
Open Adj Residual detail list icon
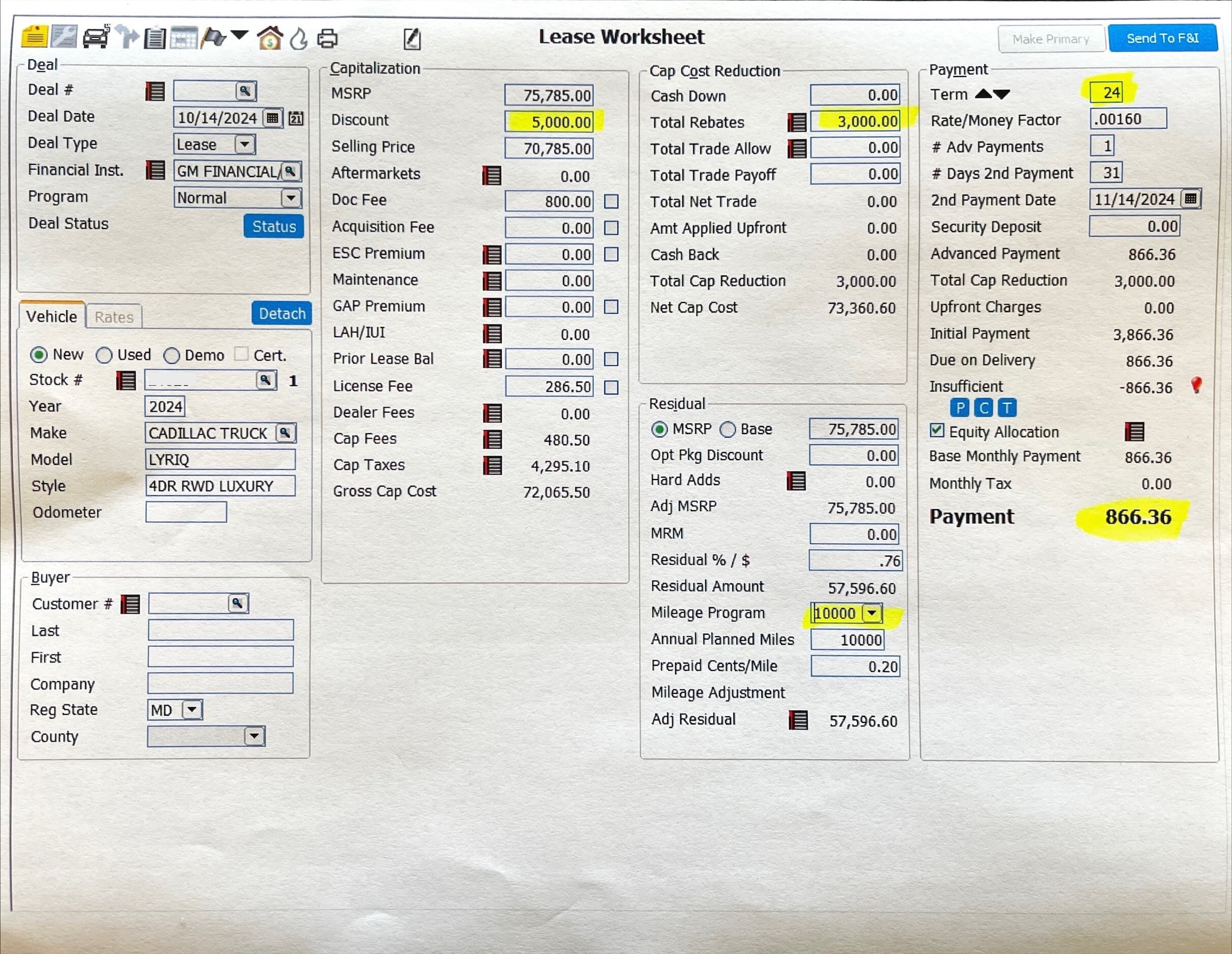(x=798, y=720)
